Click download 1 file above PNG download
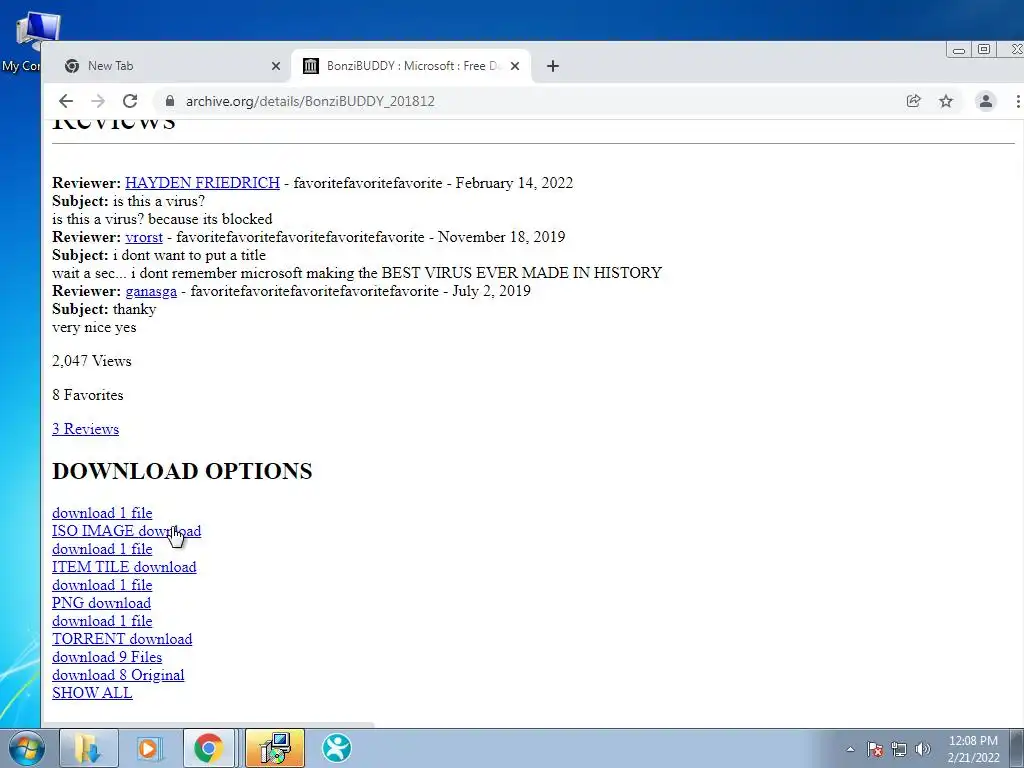Image resolution: width=1024 pixels, height=768 pixels. [x=102, y=585]
